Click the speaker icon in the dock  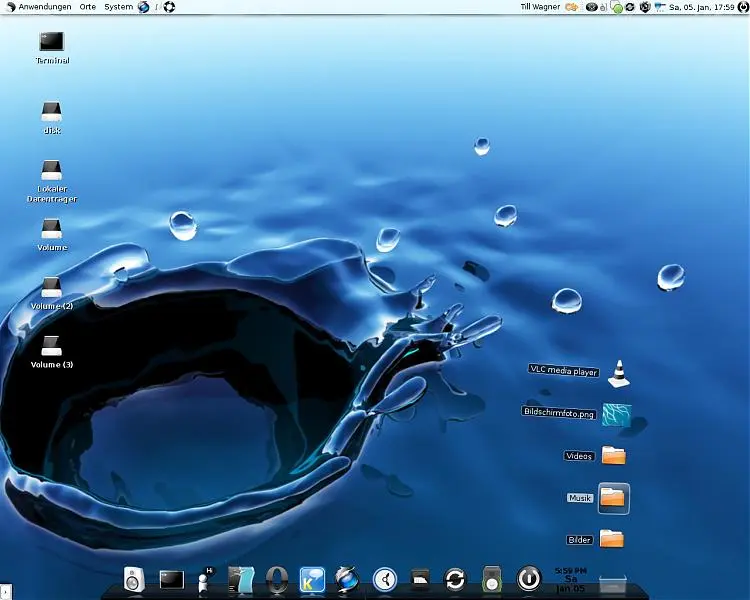click(x=135, y=578)
